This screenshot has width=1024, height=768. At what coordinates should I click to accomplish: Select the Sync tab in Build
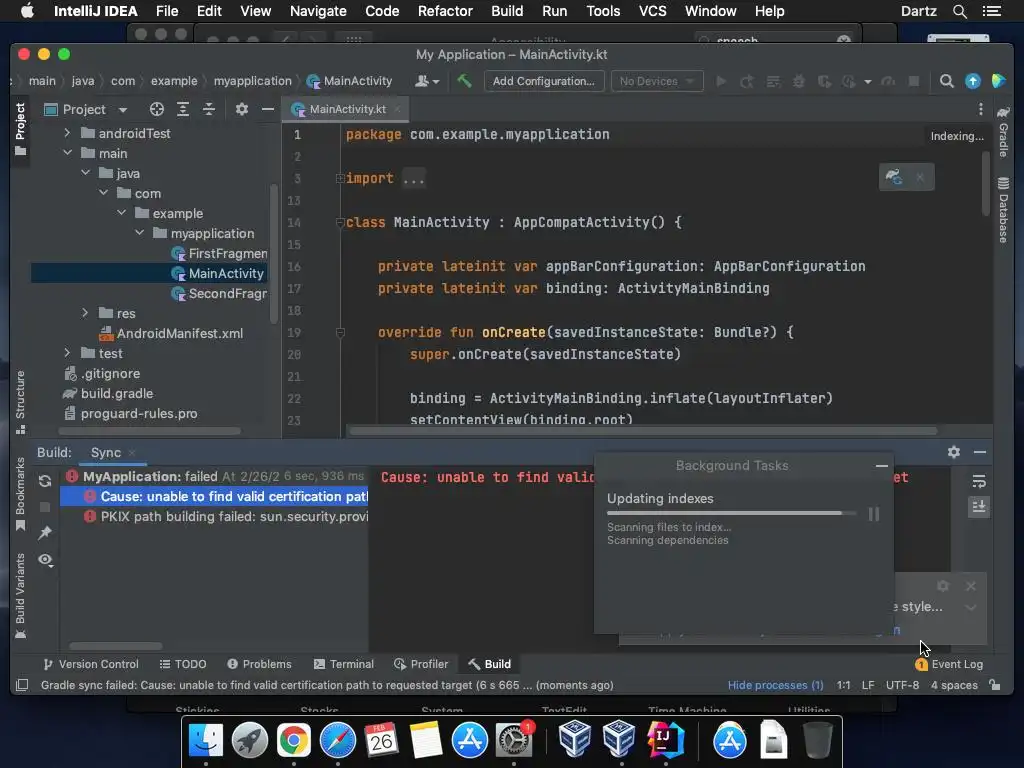(x=106, y=453)
